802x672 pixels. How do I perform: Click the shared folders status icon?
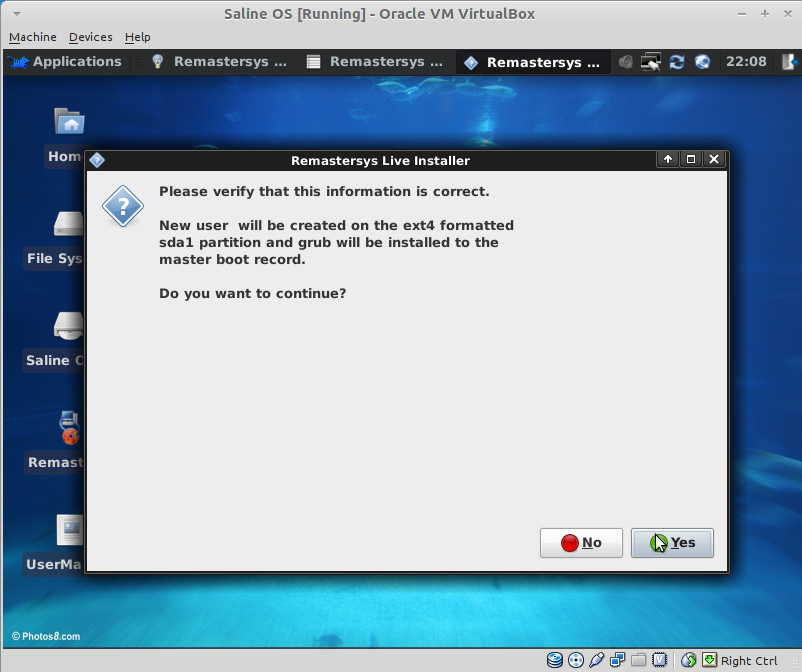coord(638,660)
